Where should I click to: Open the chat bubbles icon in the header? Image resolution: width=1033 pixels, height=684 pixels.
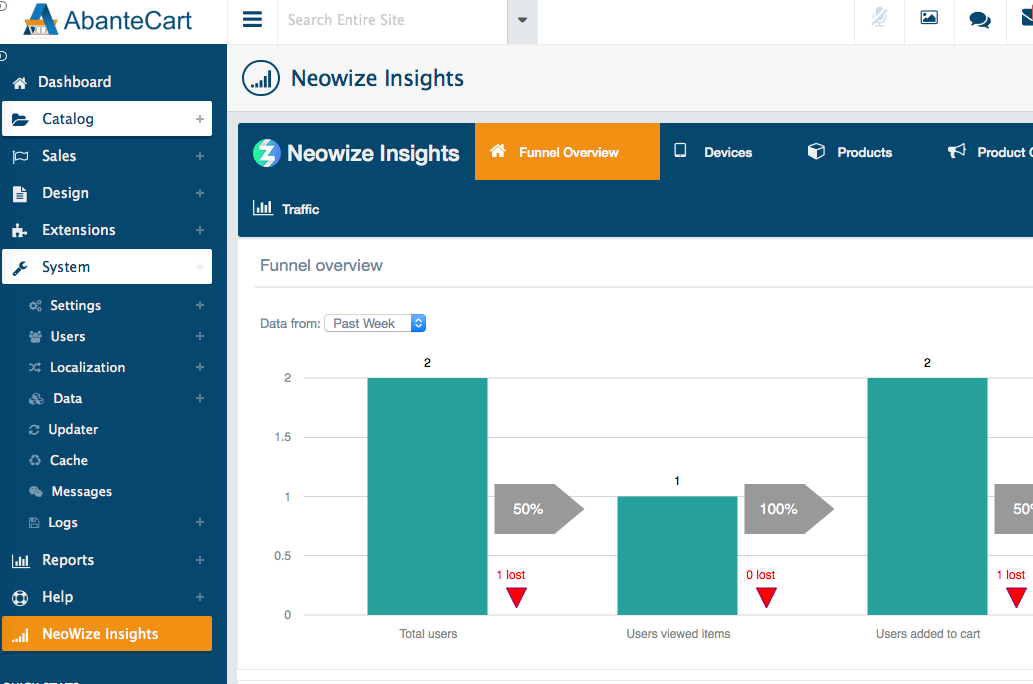point(980,20)
